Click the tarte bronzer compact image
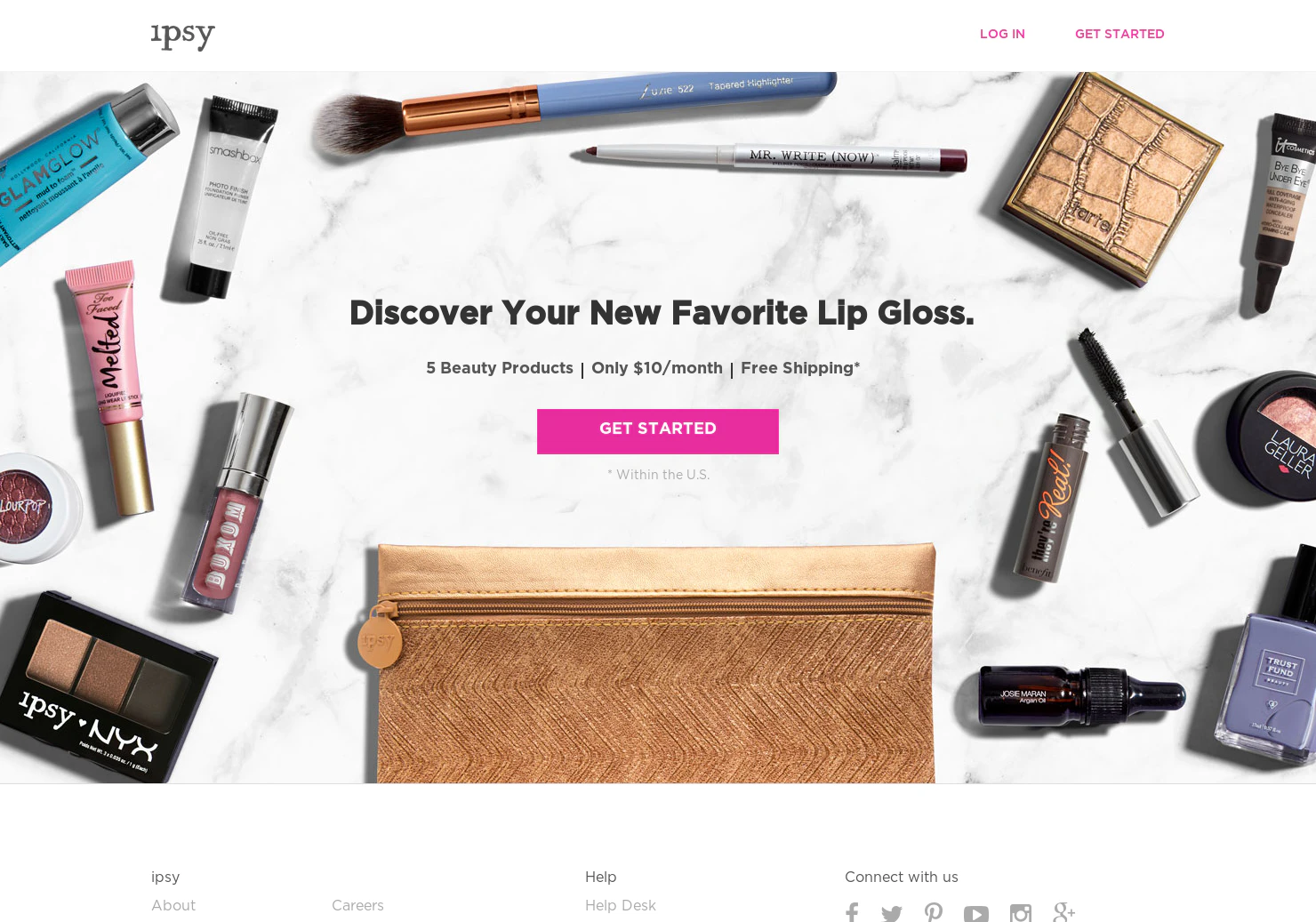 (1113, 178)
